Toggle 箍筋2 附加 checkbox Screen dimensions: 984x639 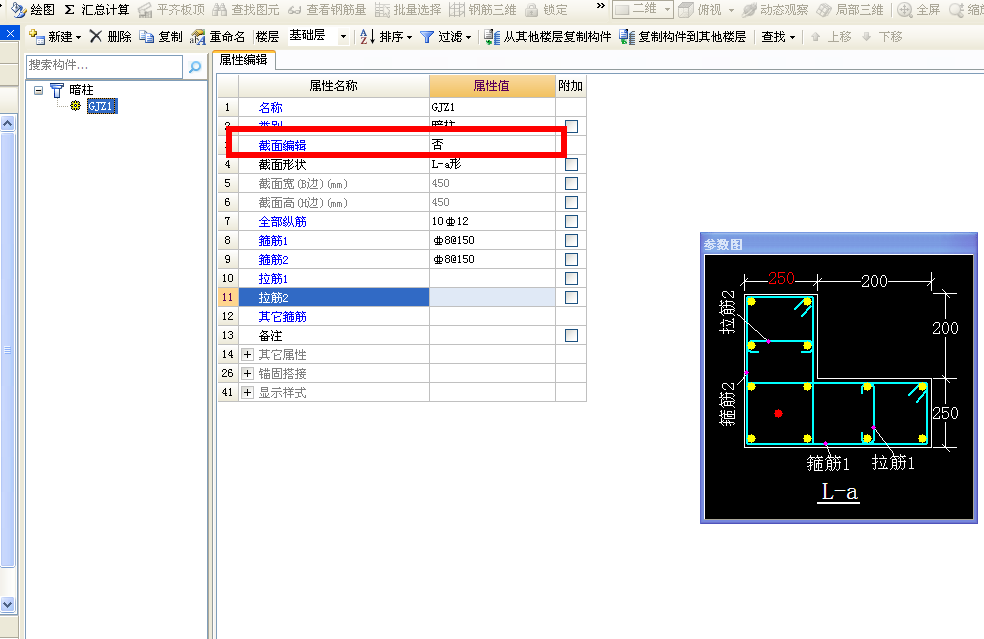pos(571,259)
